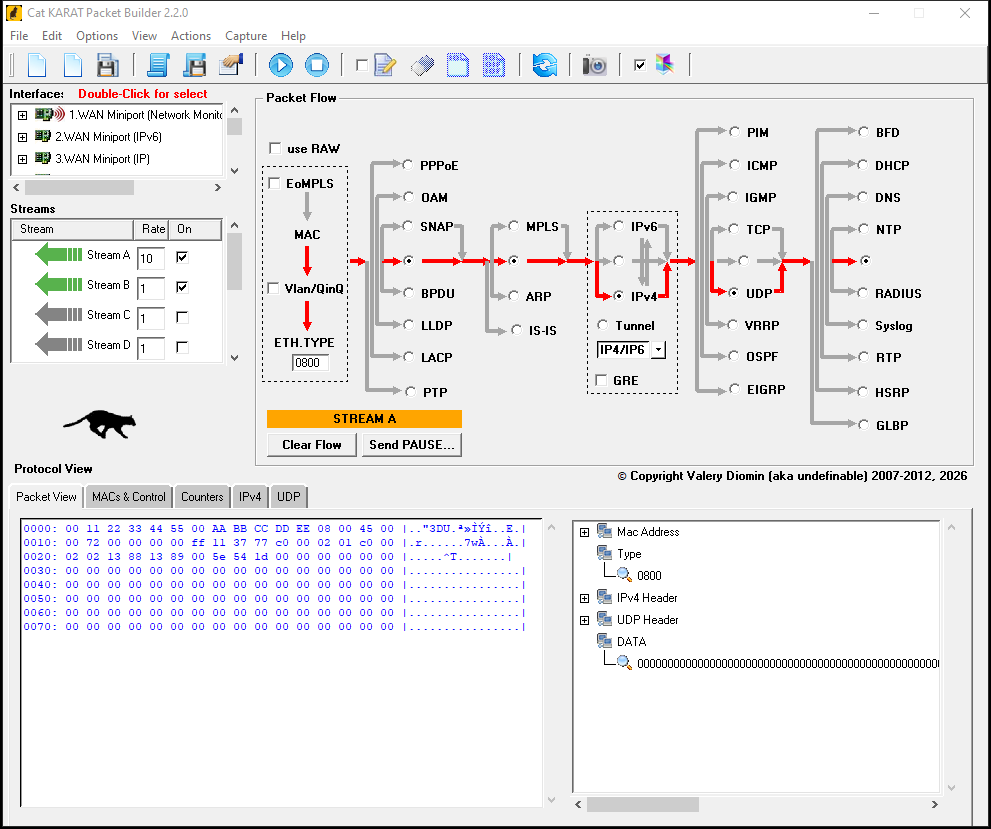
Task: Enable Stream D with its On checkbox
Action: [182, 347]
